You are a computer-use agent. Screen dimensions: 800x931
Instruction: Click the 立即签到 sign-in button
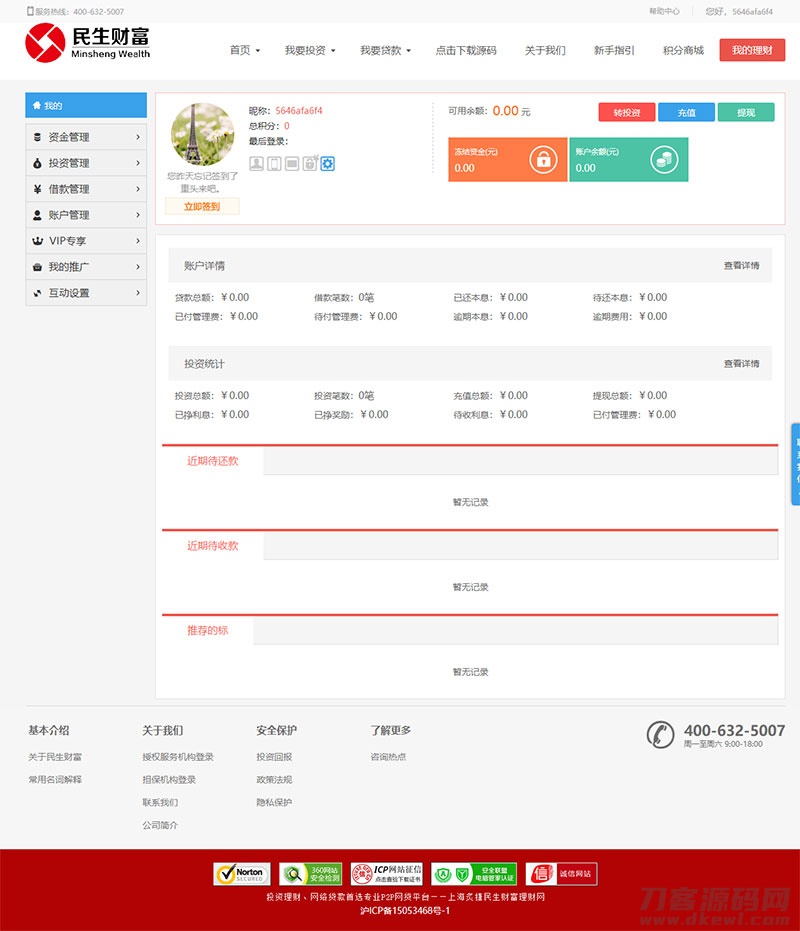[201, 206]
